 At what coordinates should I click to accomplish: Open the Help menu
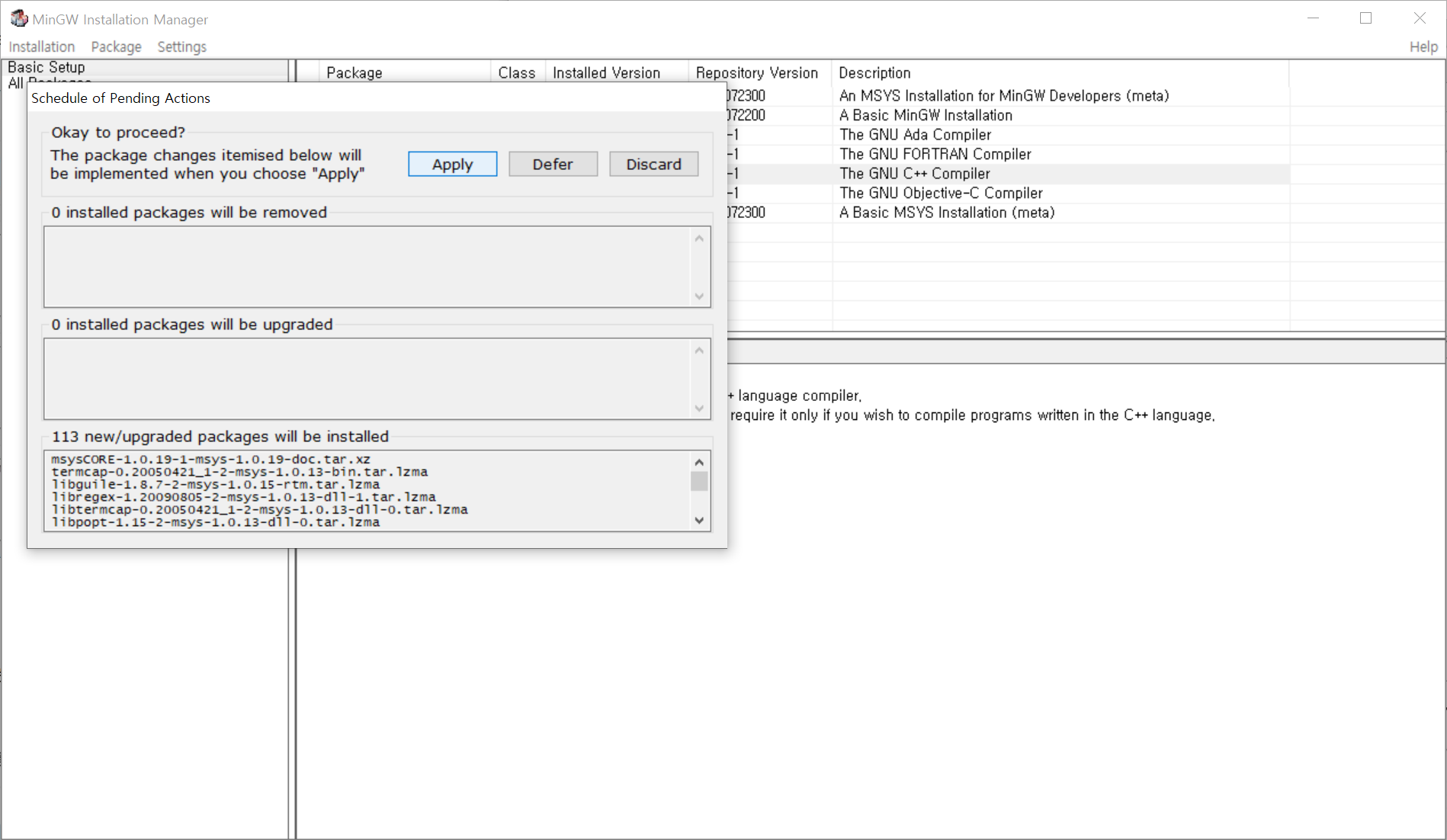point(1423,46)
